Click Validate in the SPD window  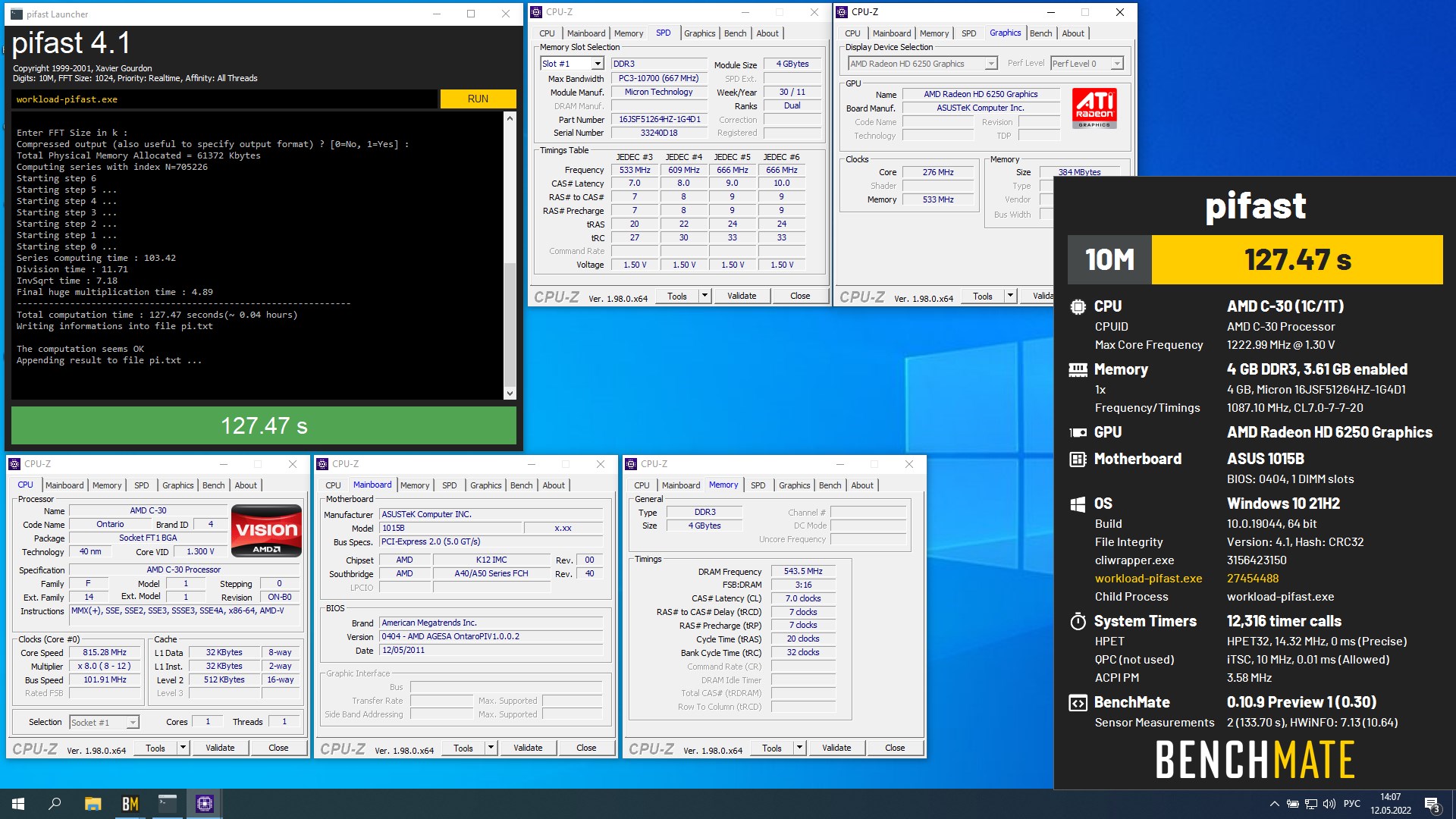(742, 296)
